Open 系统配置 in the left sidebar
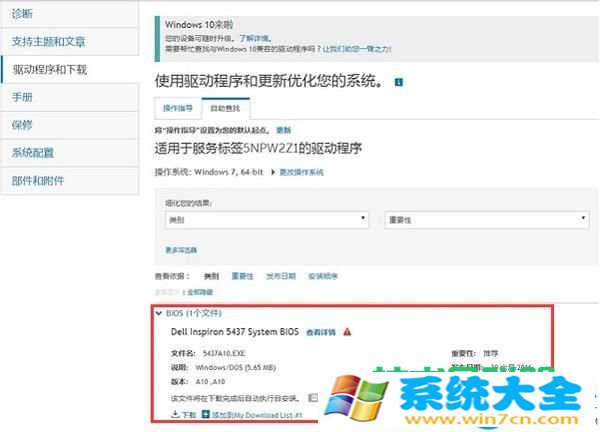The image size is (600, 432). 70,153
